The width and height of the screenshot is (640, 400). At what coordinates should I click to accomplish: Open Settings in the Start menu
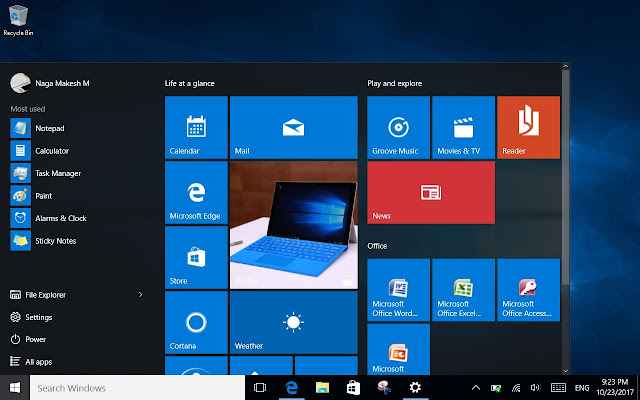(31, 317)
